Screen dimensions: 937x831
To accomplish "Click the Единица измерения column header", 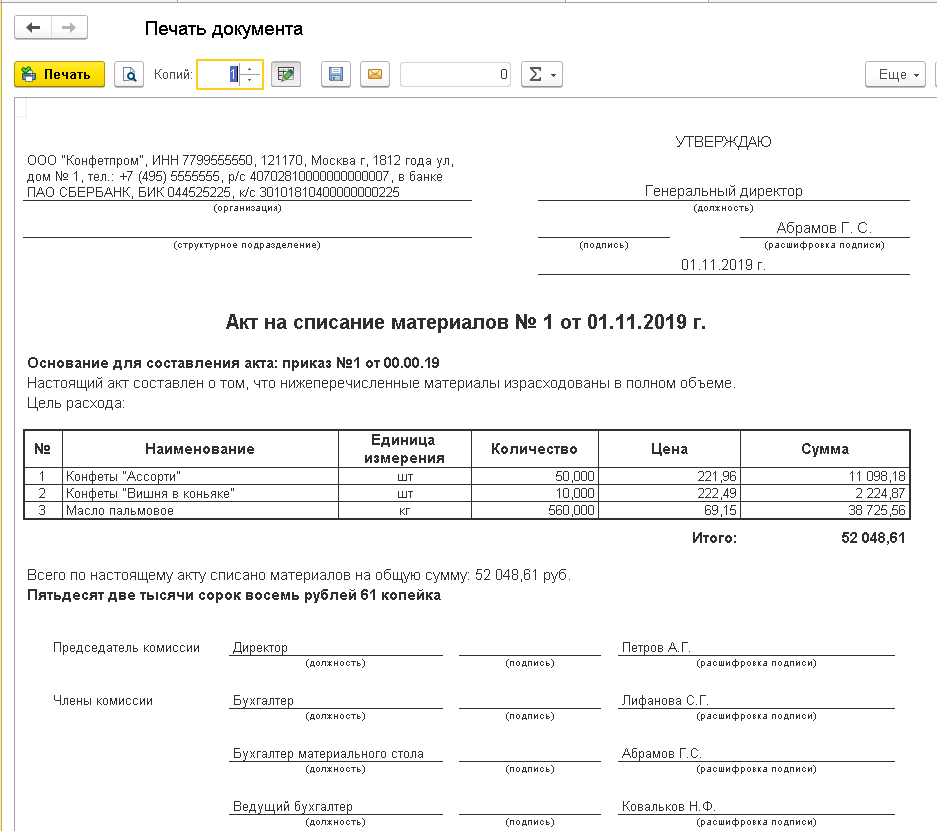I will coord(405,449).
